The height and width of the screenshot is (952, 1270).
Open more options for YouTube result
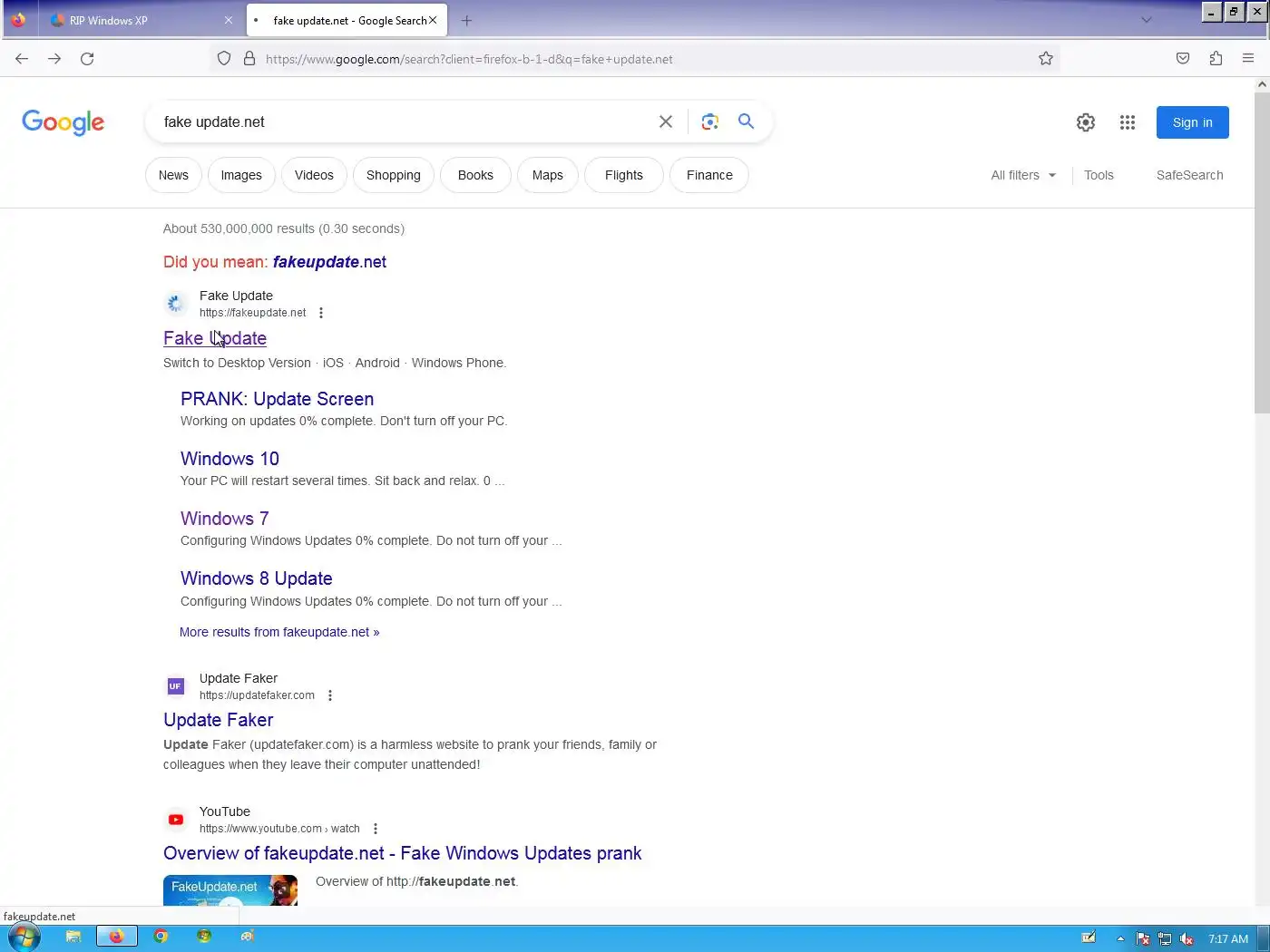point(376,829)
